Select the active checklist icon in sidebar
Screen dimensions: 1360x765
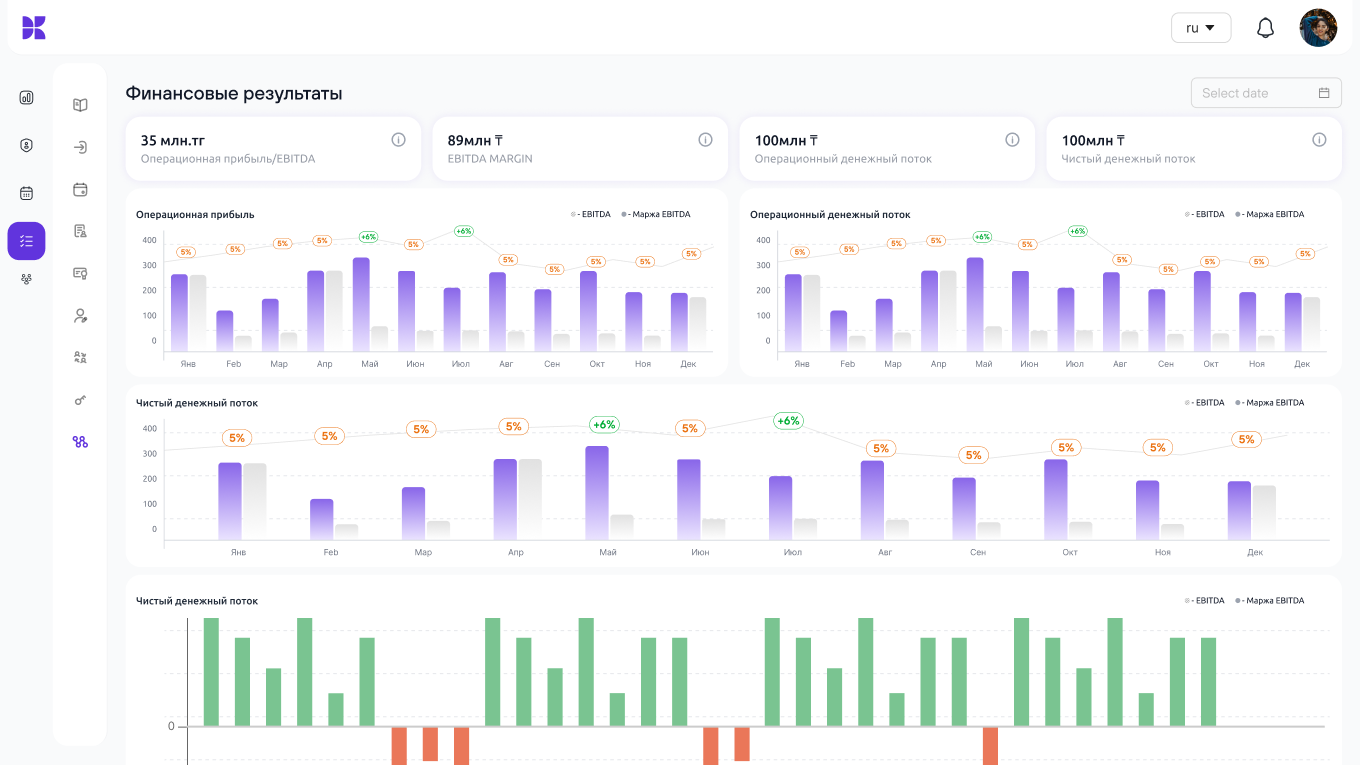pyautogui.click(x=26, y=241)
